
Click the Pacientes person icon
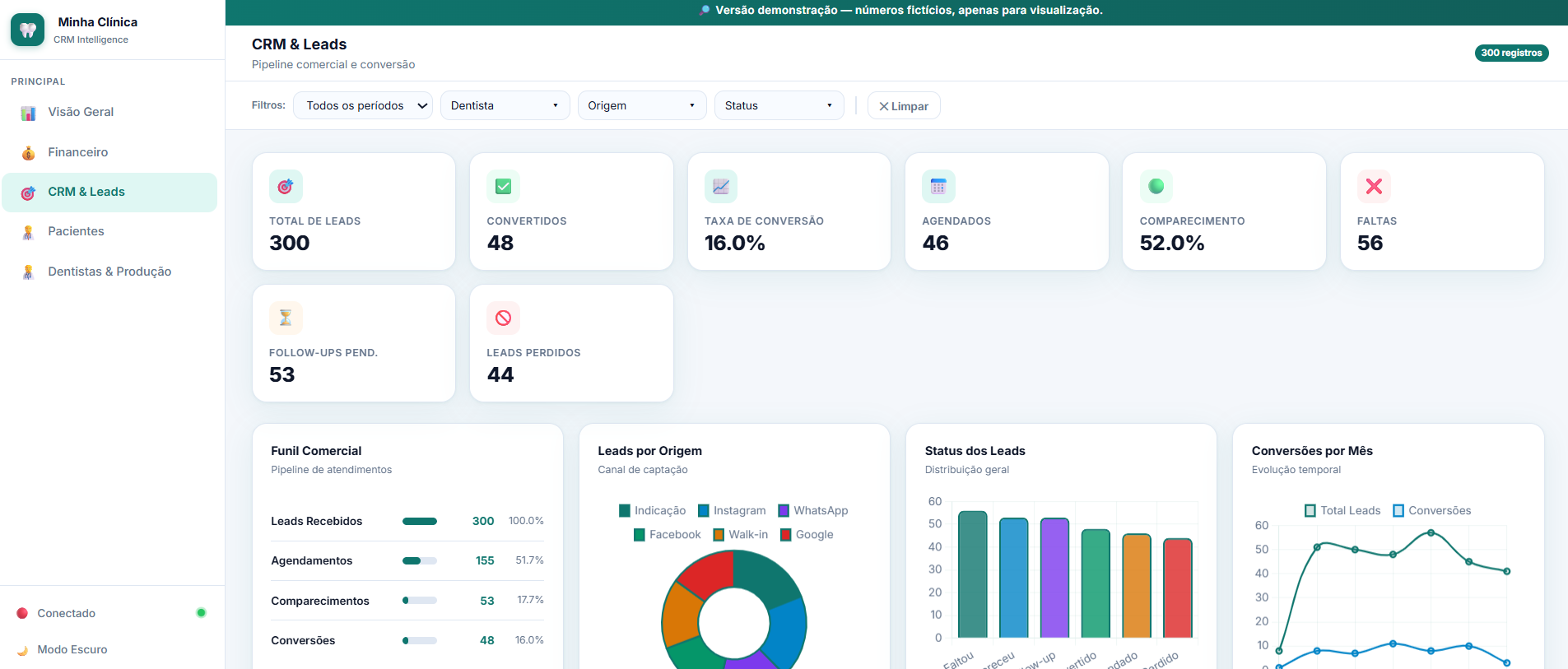28,232
